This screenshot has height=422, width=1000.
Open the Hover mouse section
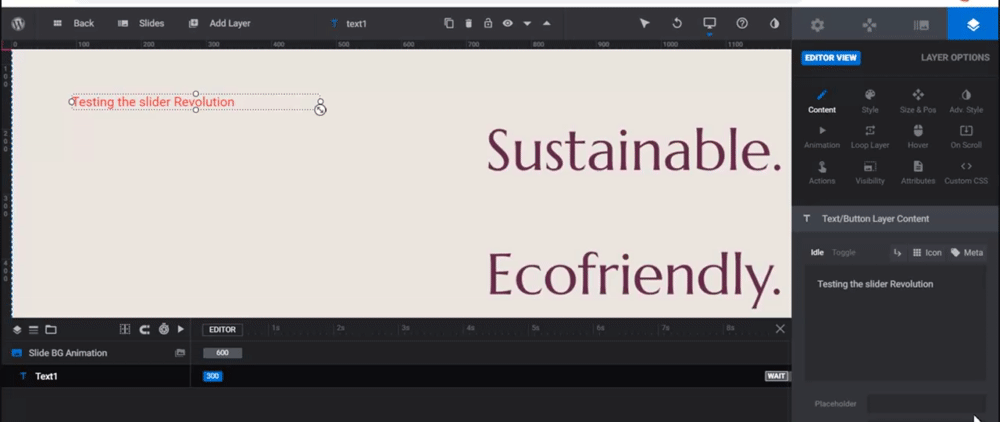click(918, 137)
